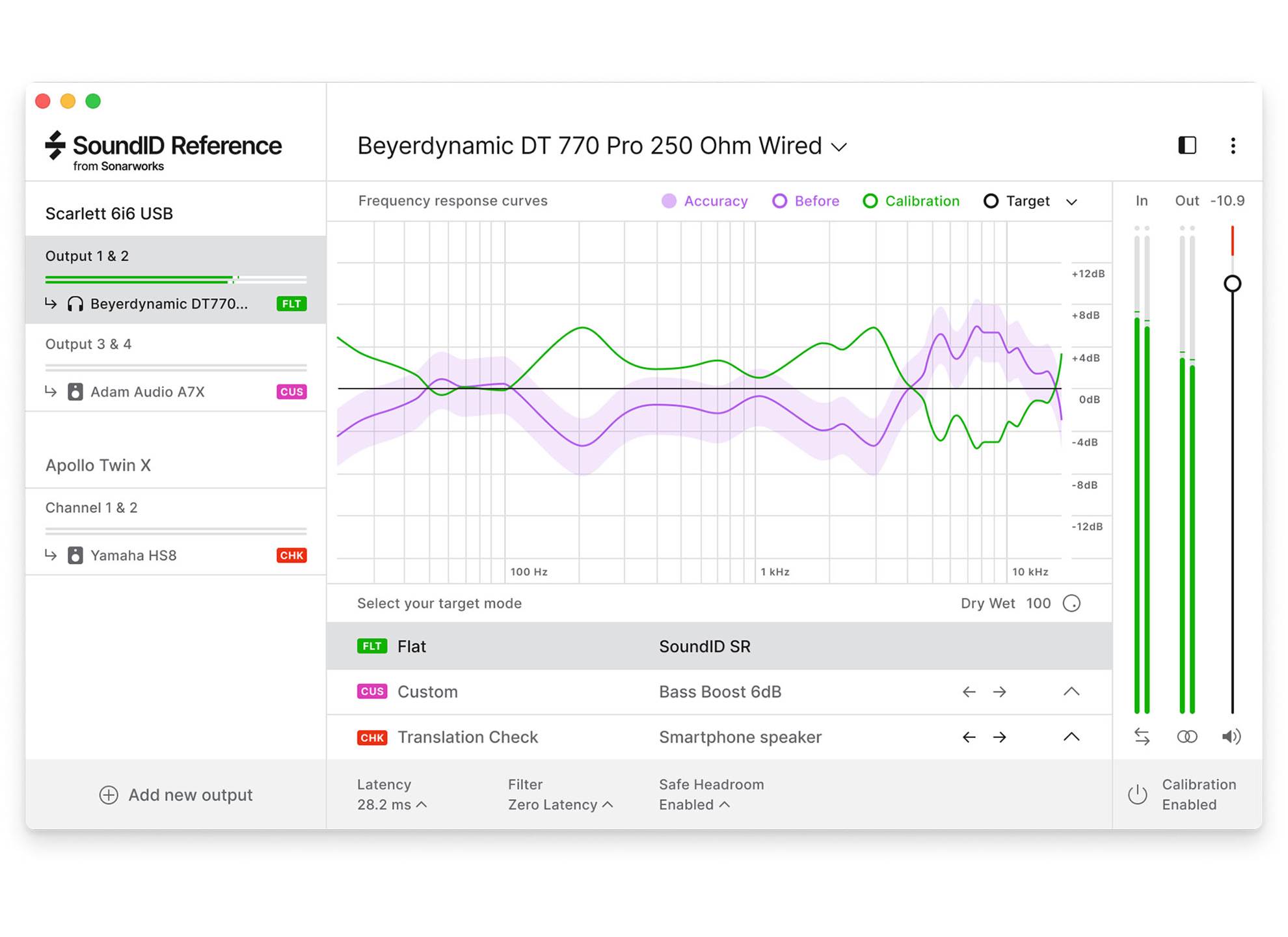Click the output volume slider handle

(1232, 284)
